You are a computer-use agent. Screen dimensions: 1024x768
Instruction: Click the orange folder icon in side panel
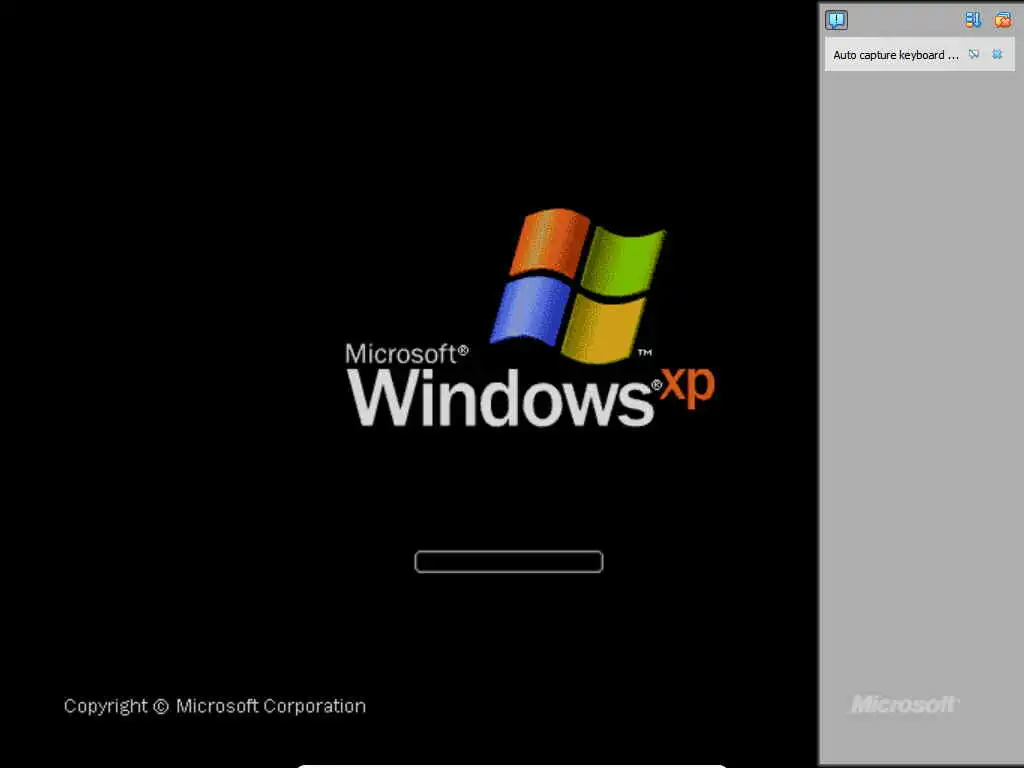point(1002,20)
